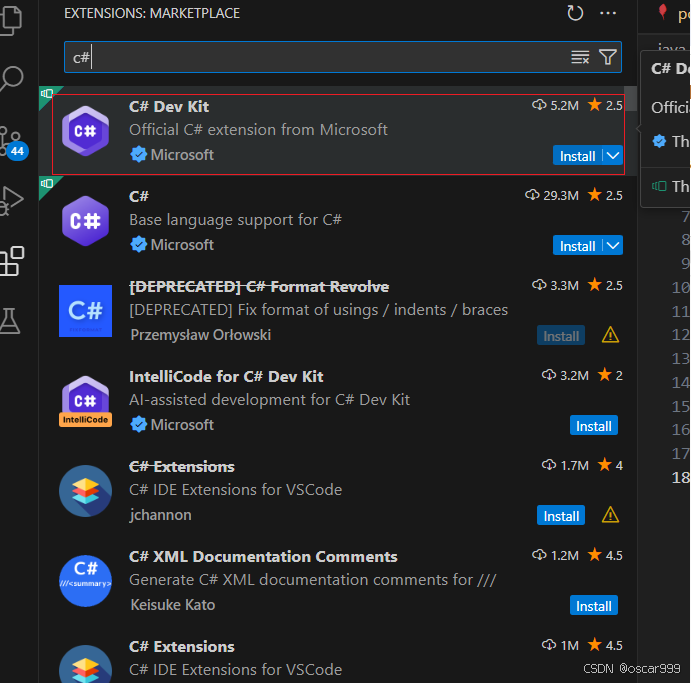The image size is (691, 683).
Task: Install jchannon's C# Extensions
Action: pos(561,516)
